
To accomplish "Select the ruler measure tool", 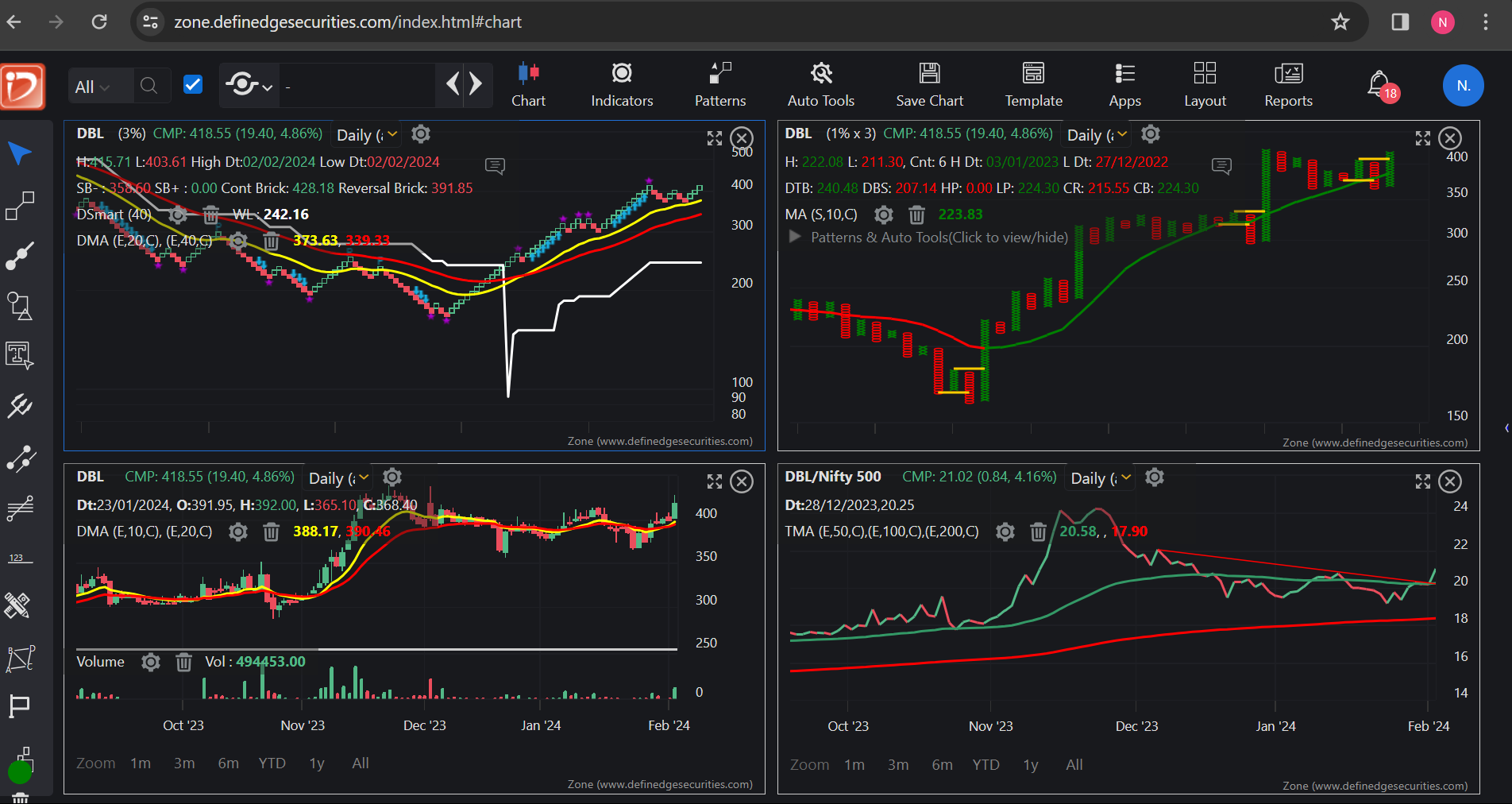I will (17, 605).
